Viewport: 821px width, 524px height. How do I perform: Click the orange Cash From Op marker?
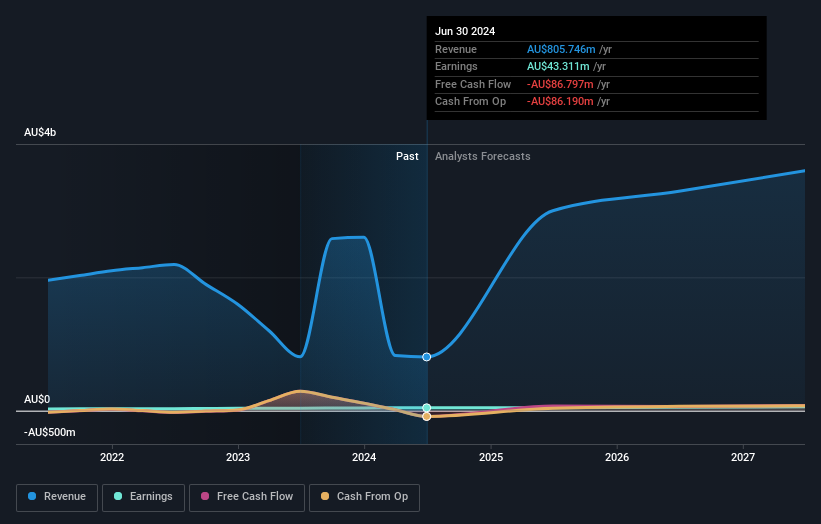click(x=427, y=417)
